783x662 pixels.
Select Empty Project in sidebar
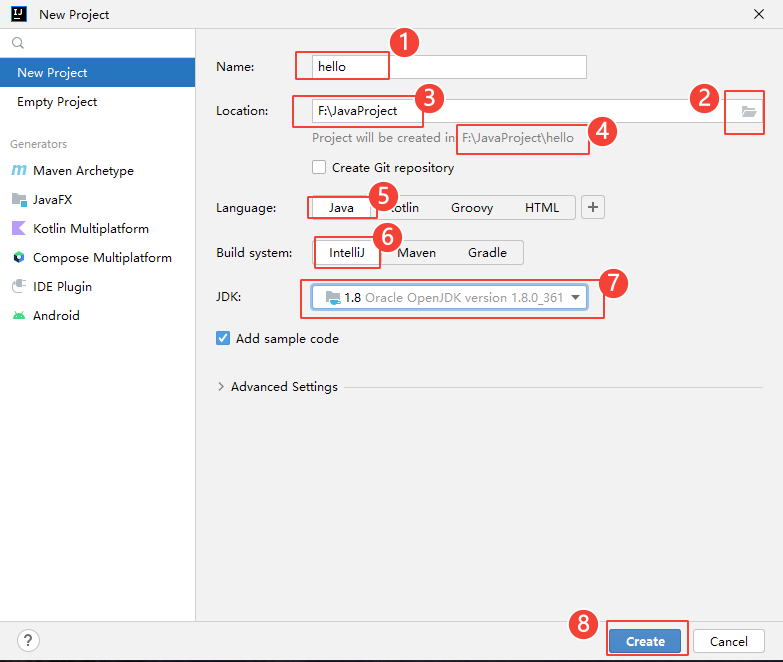[x=97, y=102]
